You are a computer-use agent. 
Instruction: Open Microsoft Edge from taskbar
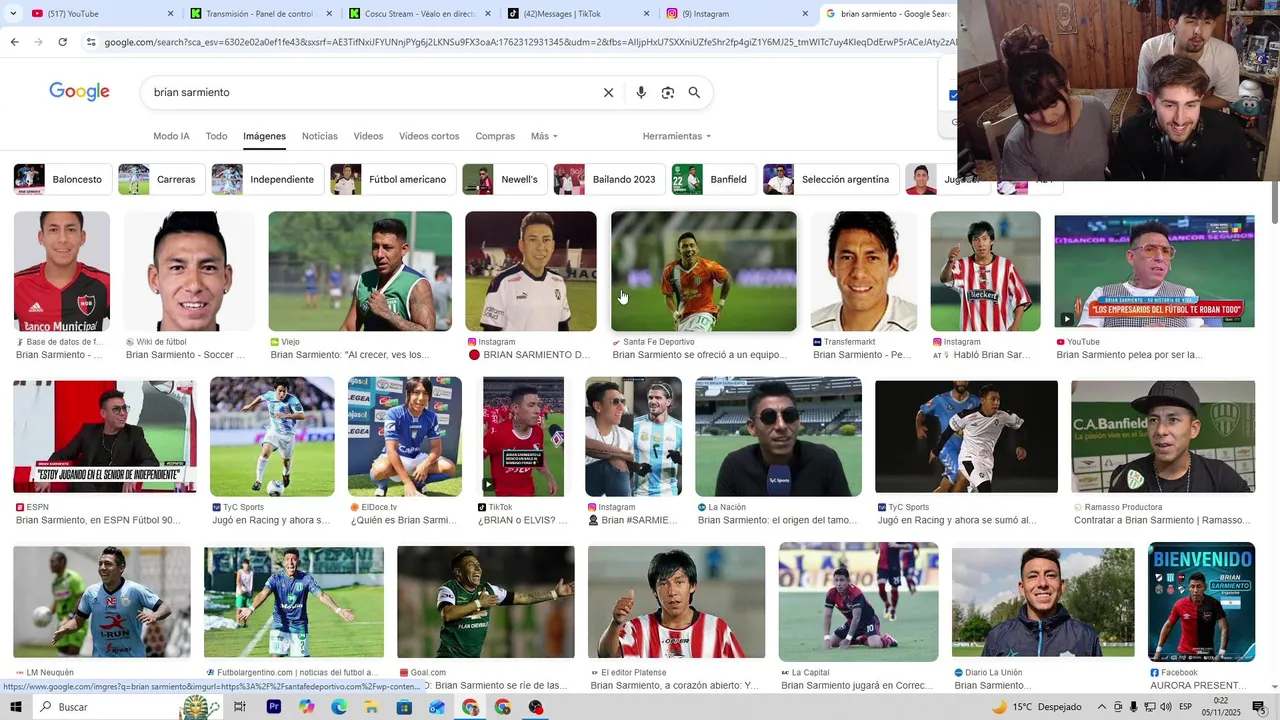[x=339, y=707]
